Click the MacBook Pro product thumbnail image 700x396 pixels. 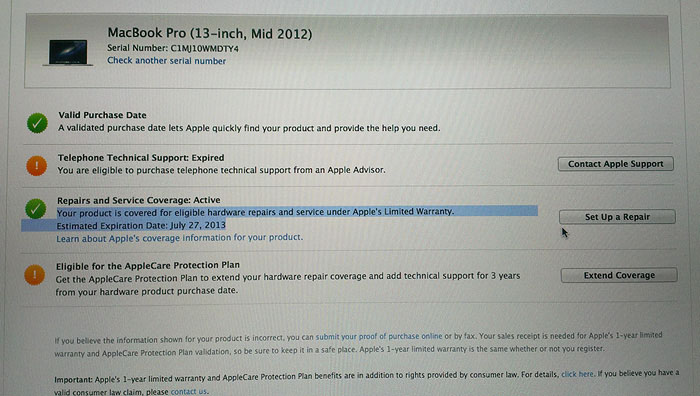click(68, 53)
